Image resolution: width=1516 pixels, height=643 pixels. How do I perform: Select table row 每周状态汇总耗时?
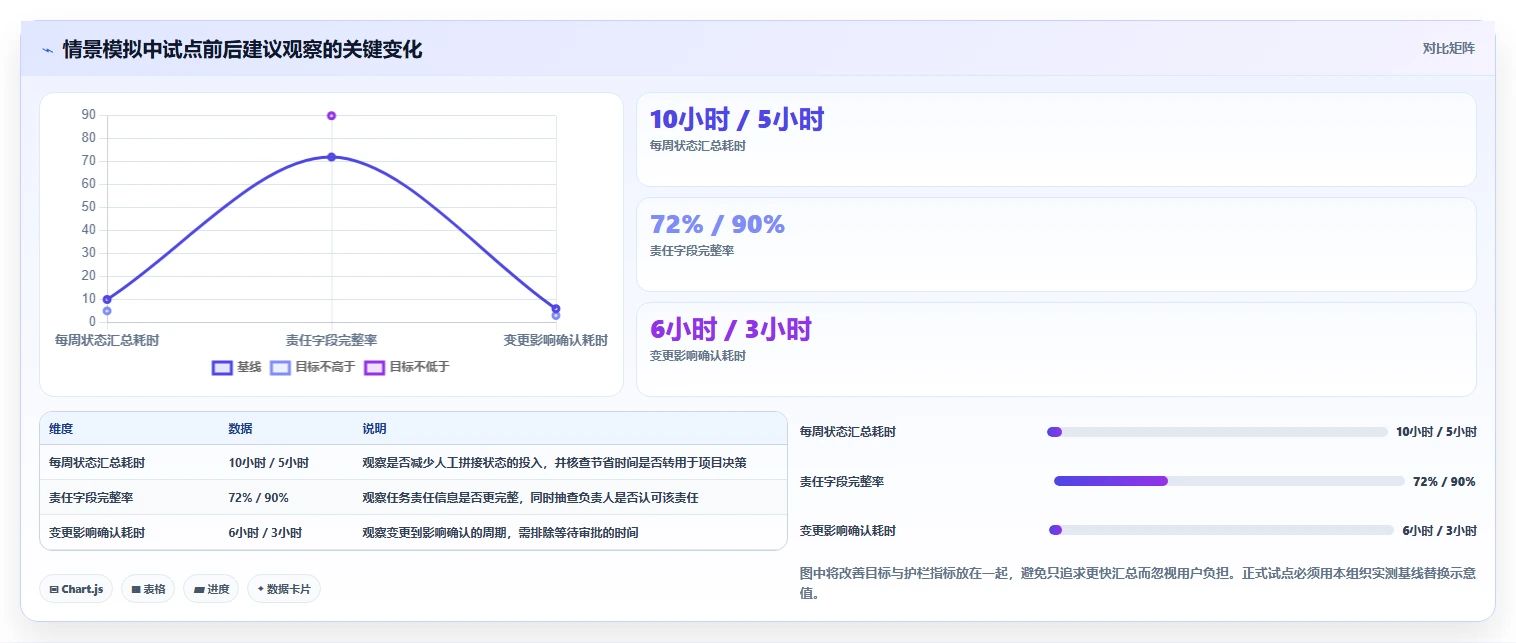click(x=413, y=463)
